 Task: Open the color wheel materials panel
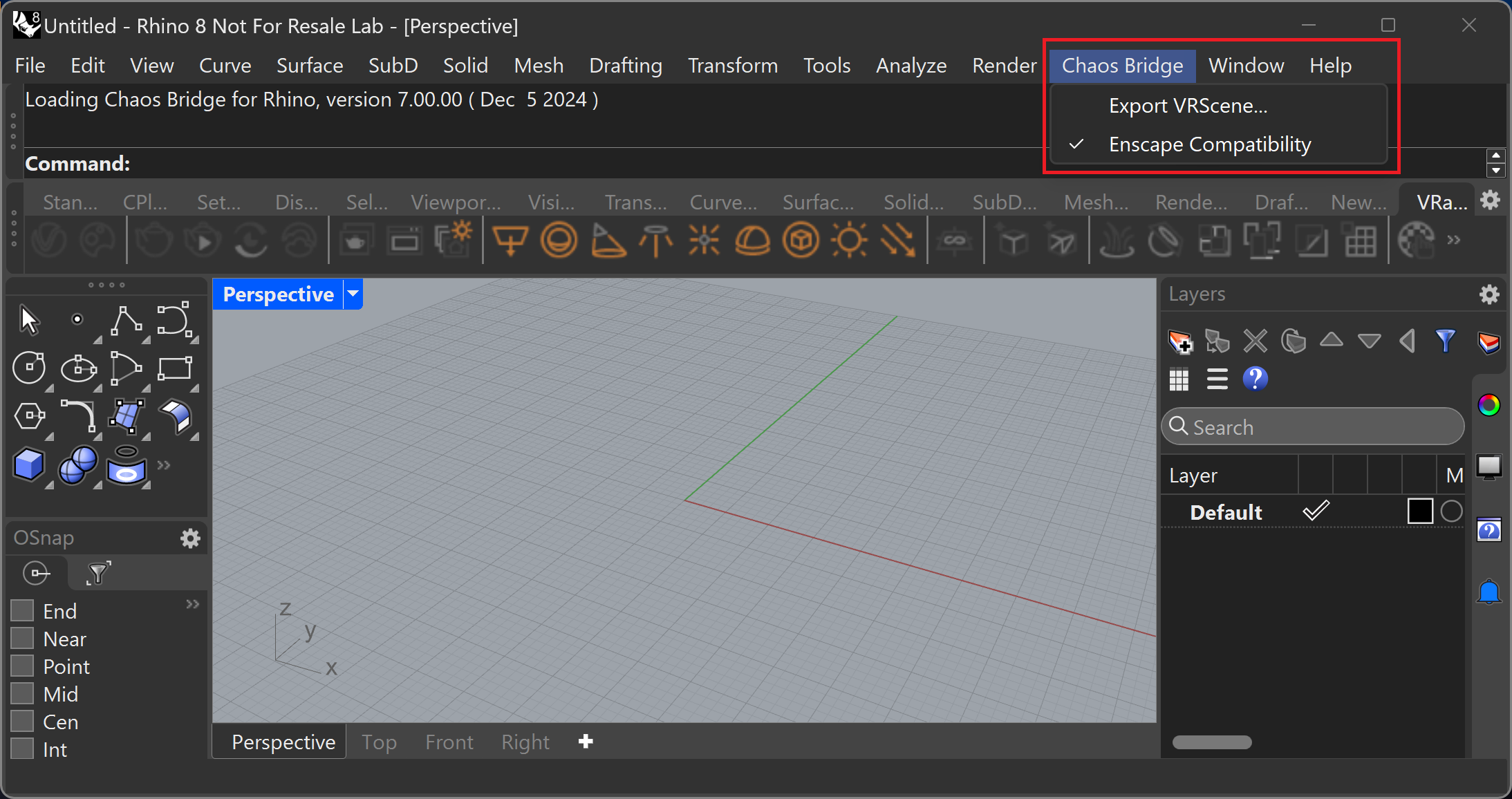(1489, 405)
